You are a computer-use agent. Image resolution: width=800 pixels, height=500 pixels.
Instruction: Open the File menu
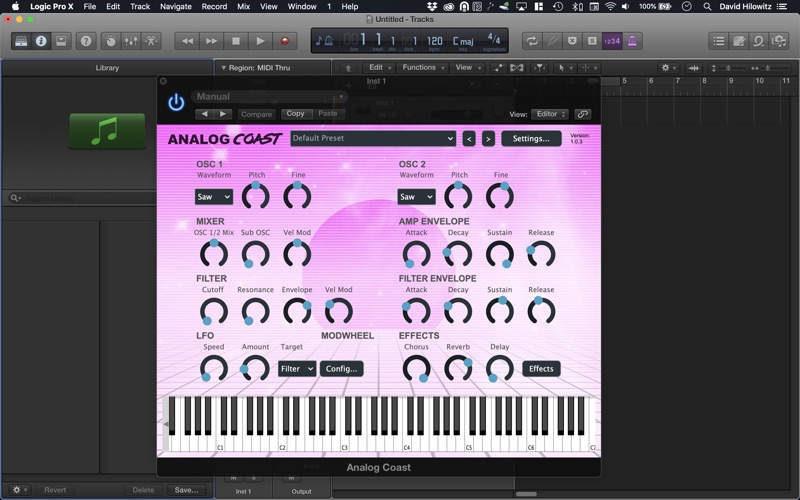[x=90, y=7]
